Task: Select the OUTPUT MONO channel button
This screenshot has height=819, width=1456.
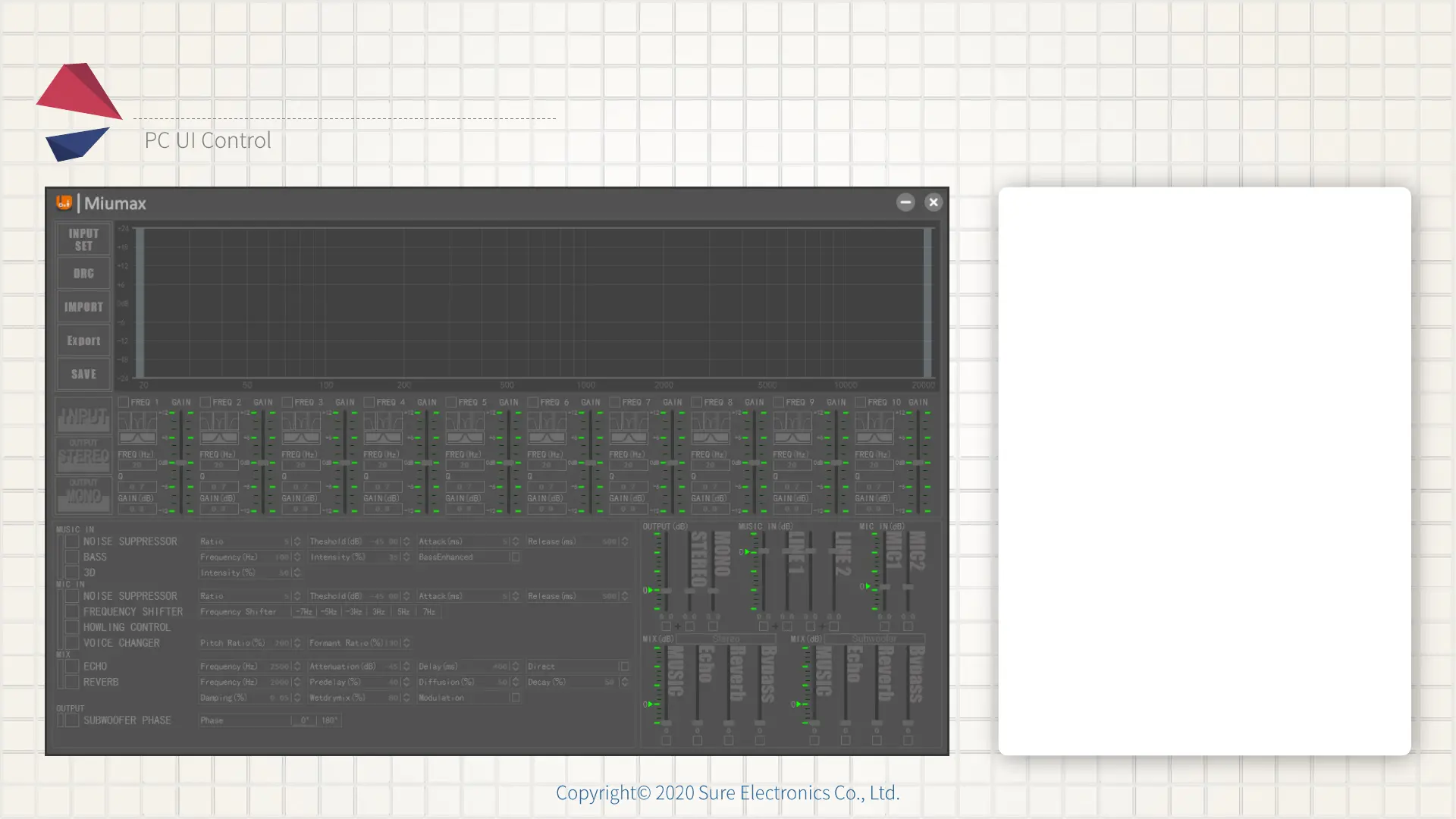Action: point(83,494)
